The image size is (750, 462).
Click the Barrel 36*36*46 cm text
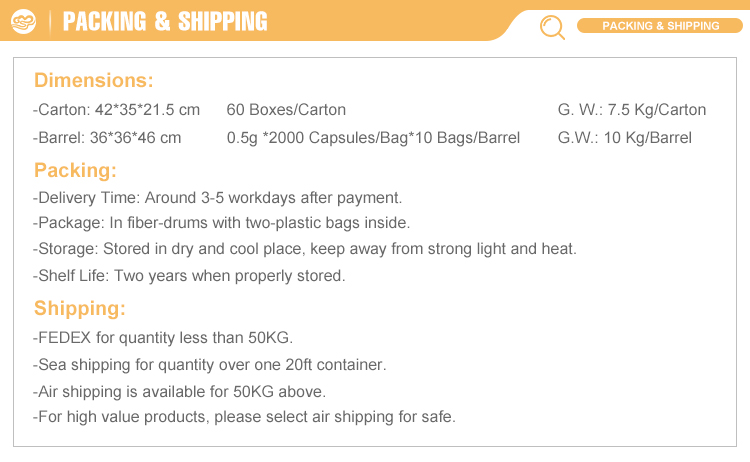click(108, 138)
